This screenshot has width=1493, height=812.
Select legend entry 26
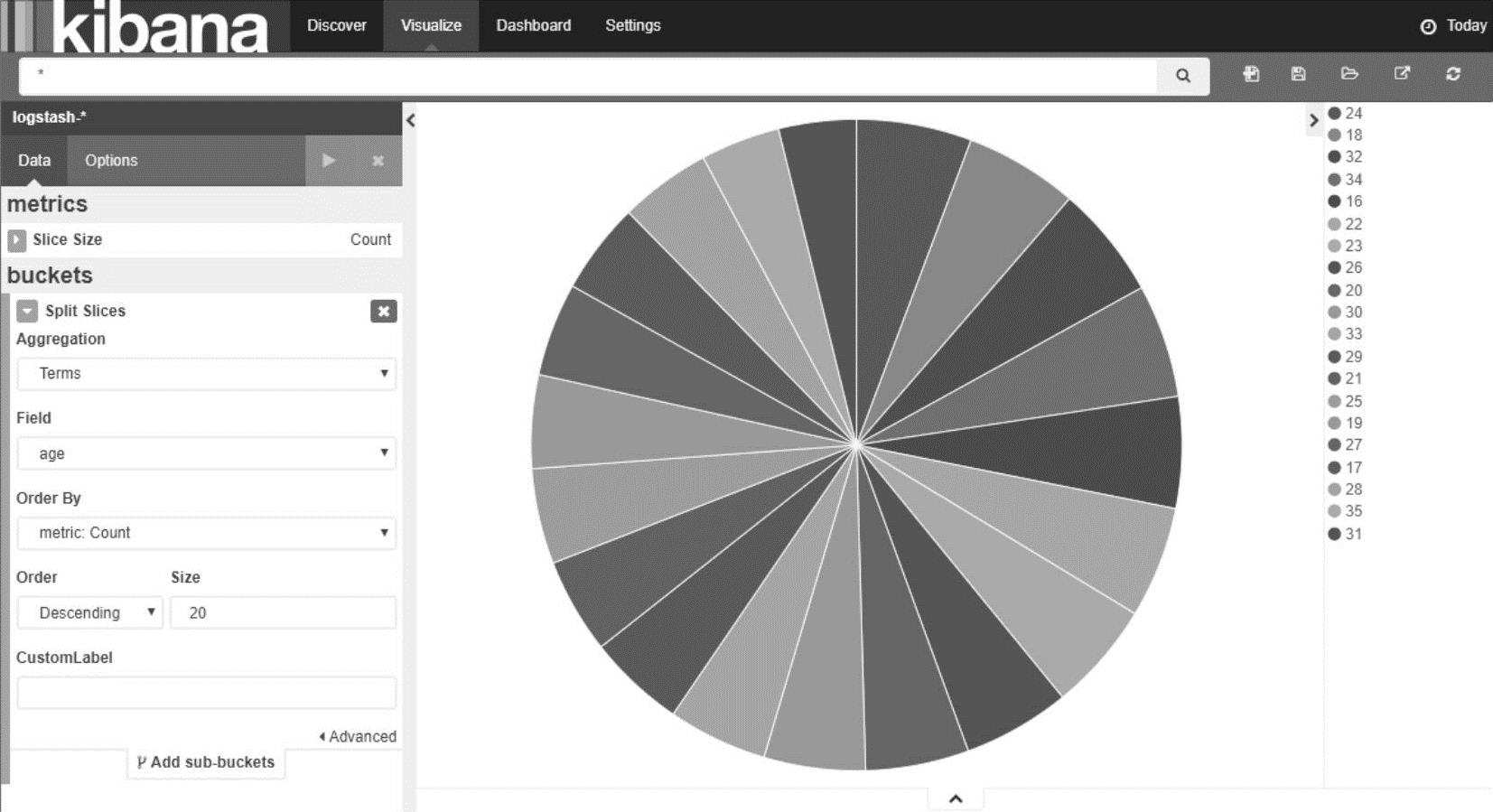click(x=1345, y=268)
